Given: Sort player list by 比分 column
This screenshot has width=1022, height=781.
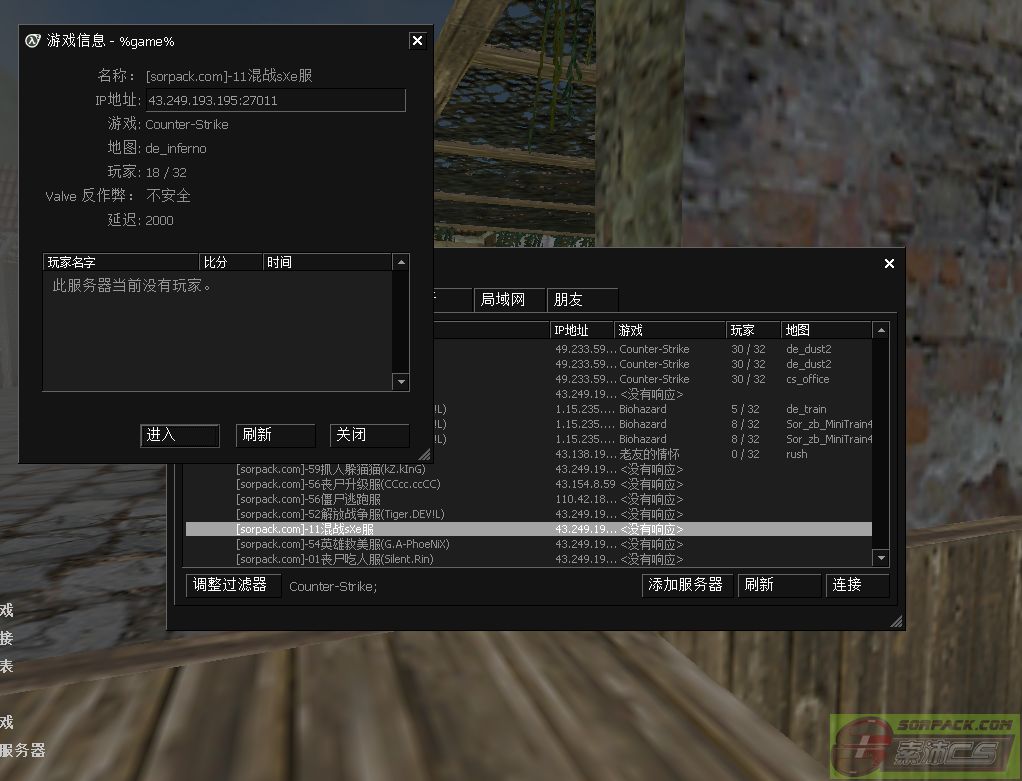Looking at the screenshot, I should pyautogui.click(x=231, y=262).
